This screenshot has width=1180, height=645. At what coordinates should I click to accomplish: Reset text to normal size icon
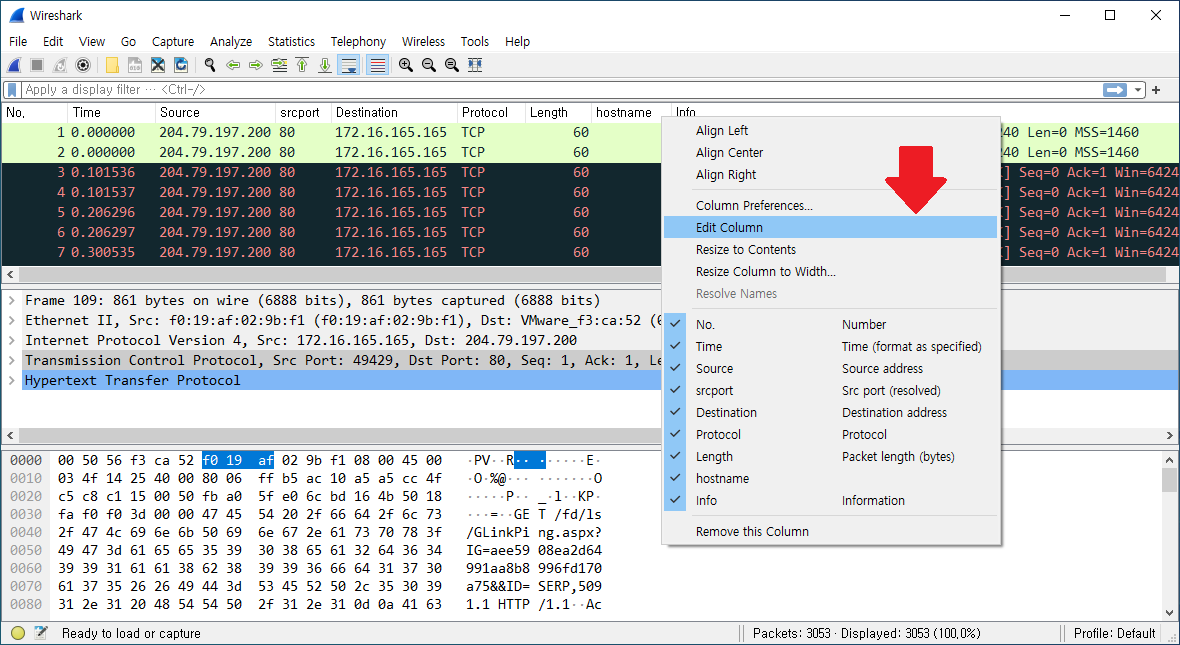[452, 65]
